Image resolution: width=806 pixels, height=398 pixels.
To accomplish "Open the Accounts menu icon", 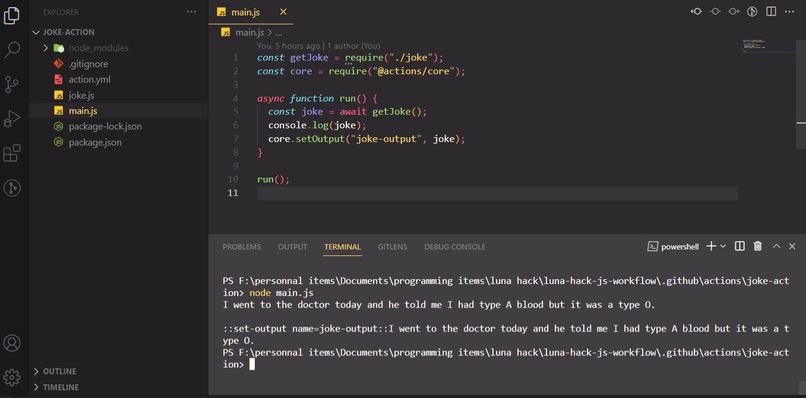I will tap(11, 342).
